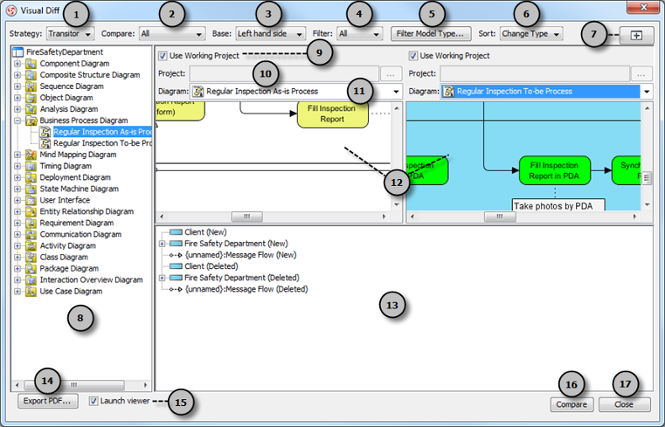Click right Project browse button
665x427 pixels.
(x=641, y=74)
